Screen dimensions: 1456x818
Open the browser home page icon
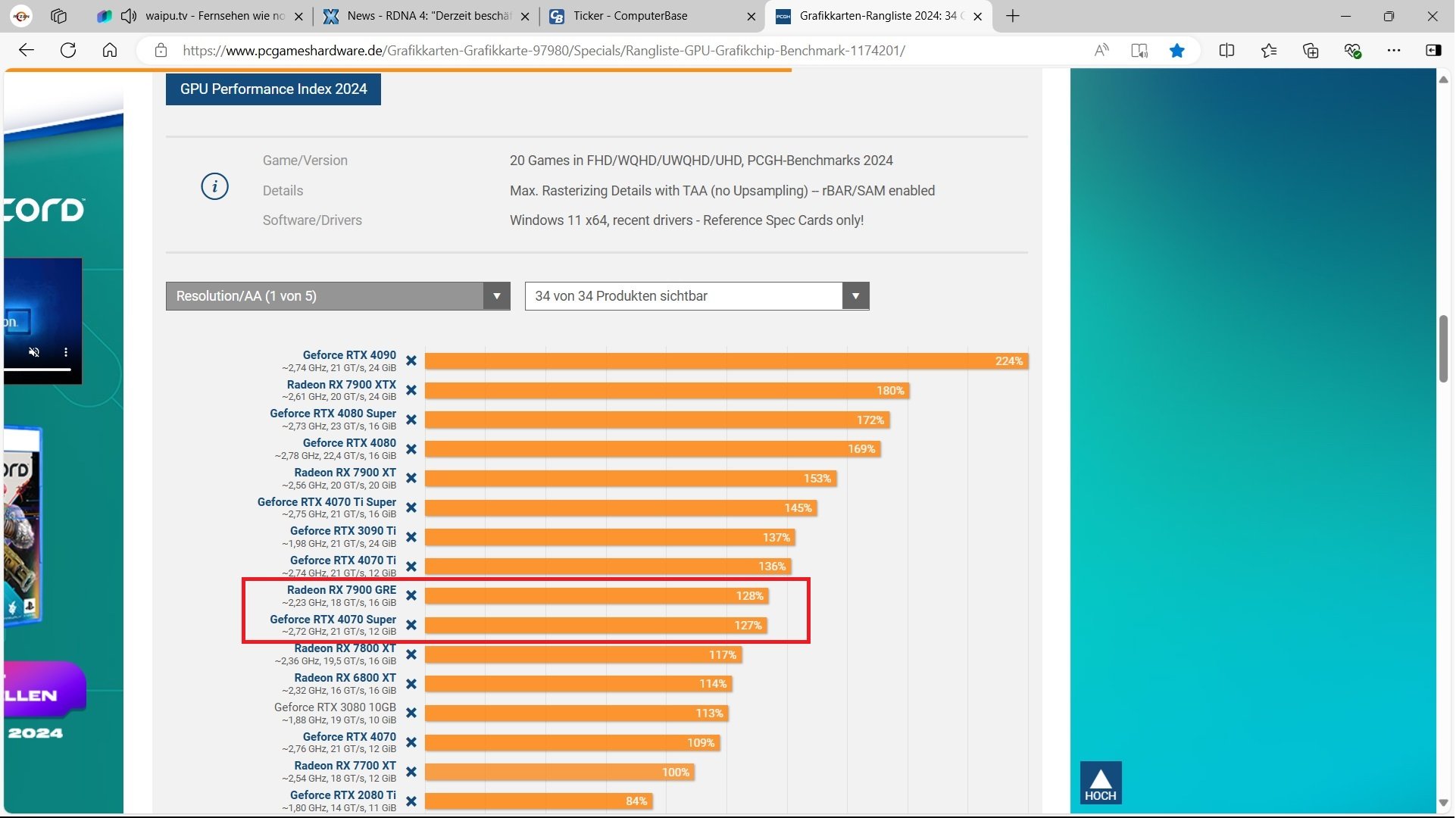coord(110,51)
